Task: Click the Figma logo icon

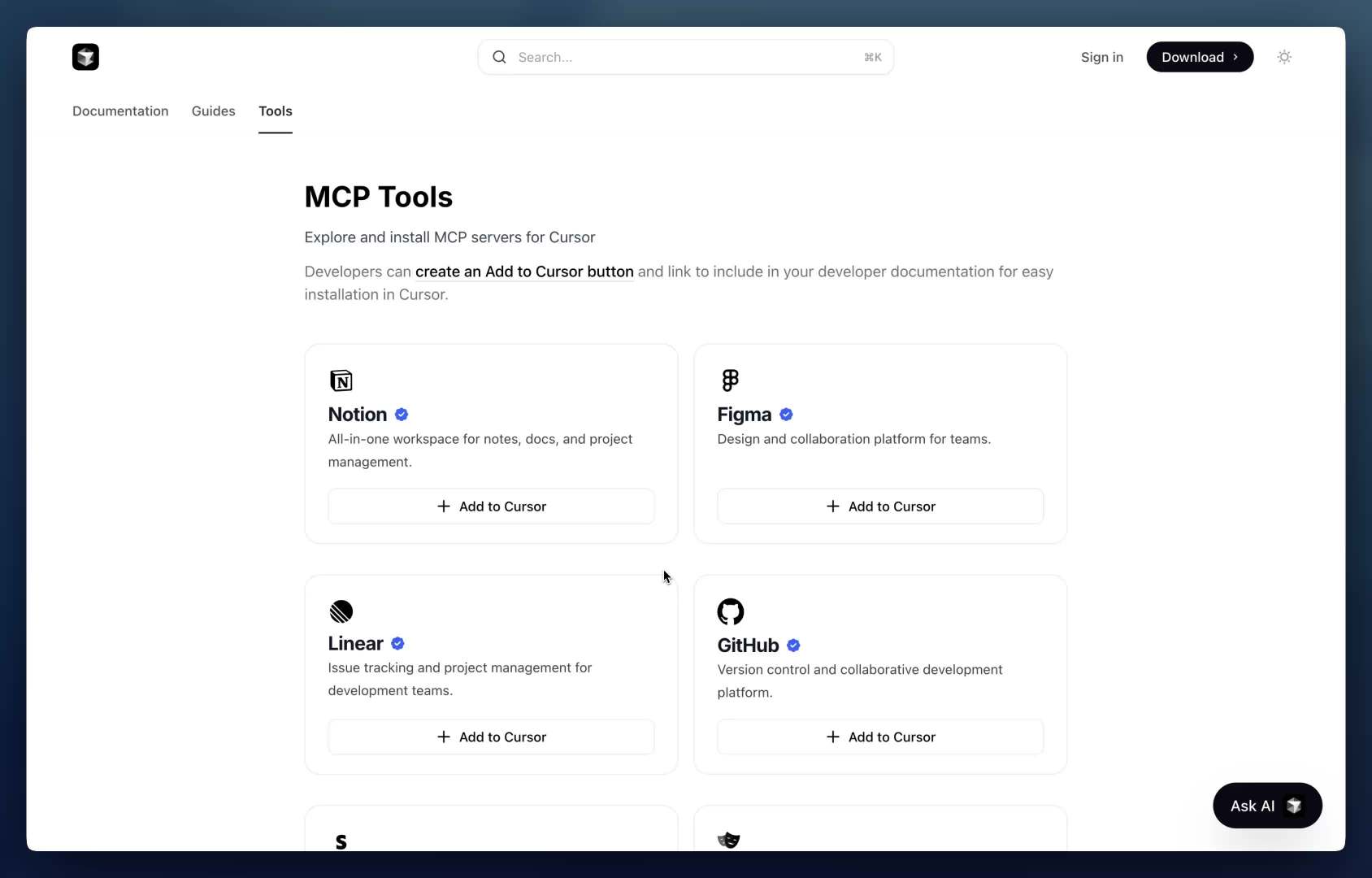Action: click(730, 380)
